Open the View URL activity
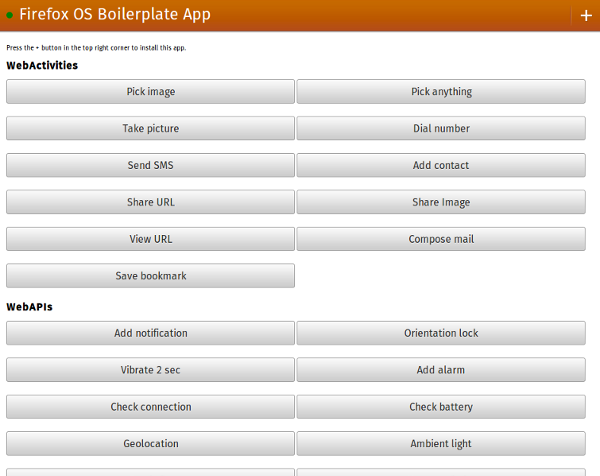This screenshot has width=600, height=476. [x=150, y=240]
